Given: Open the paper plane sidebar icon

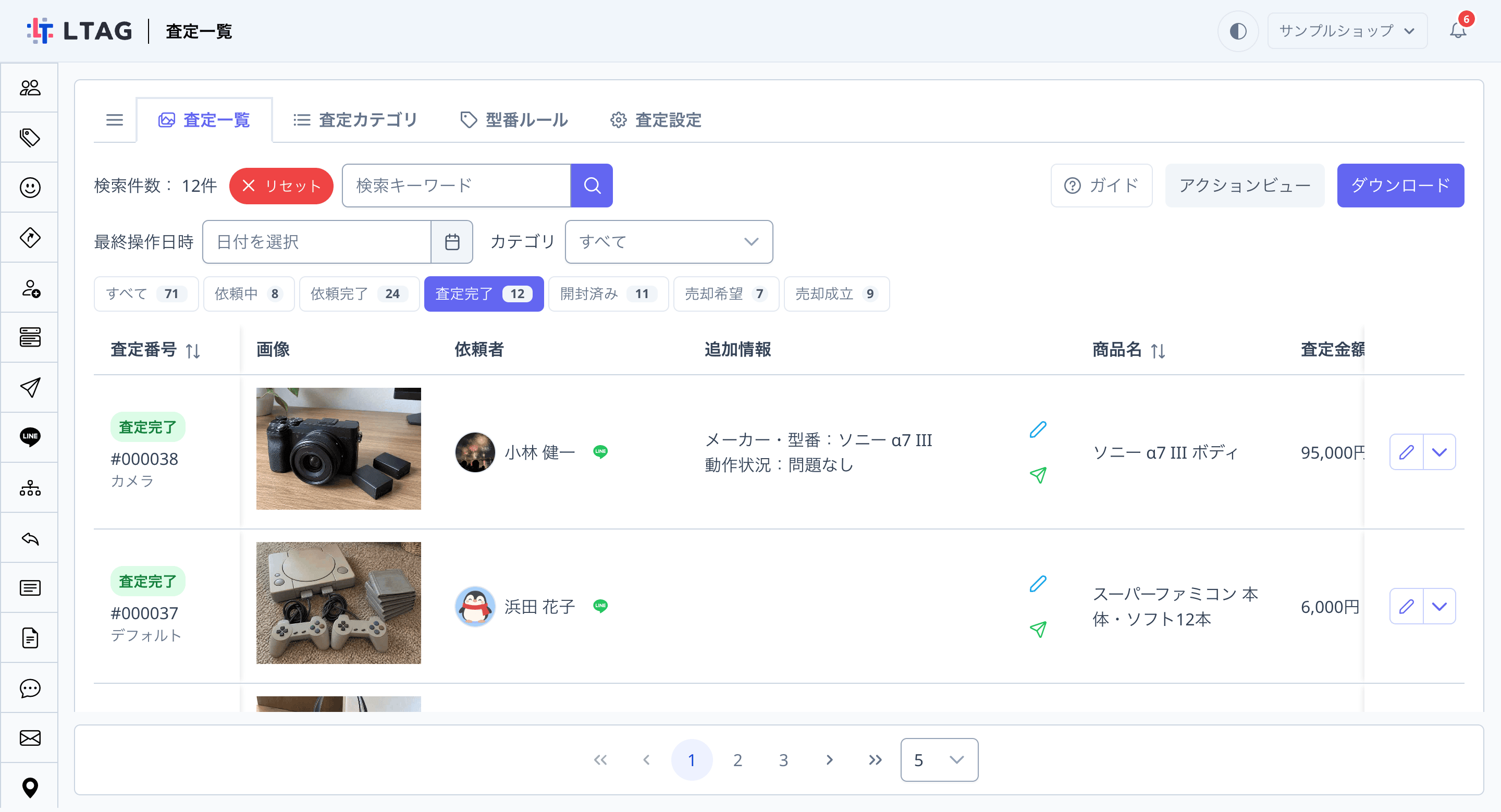Looking at the screenshot, I should tap(30, 387).
